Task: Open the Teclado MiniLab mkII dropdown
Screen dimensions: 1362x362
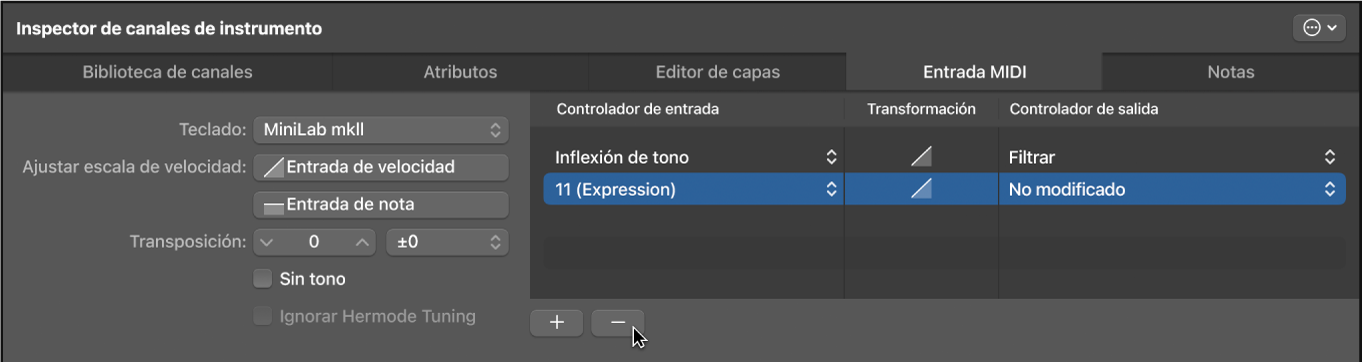Action: (x=381, y=130)
